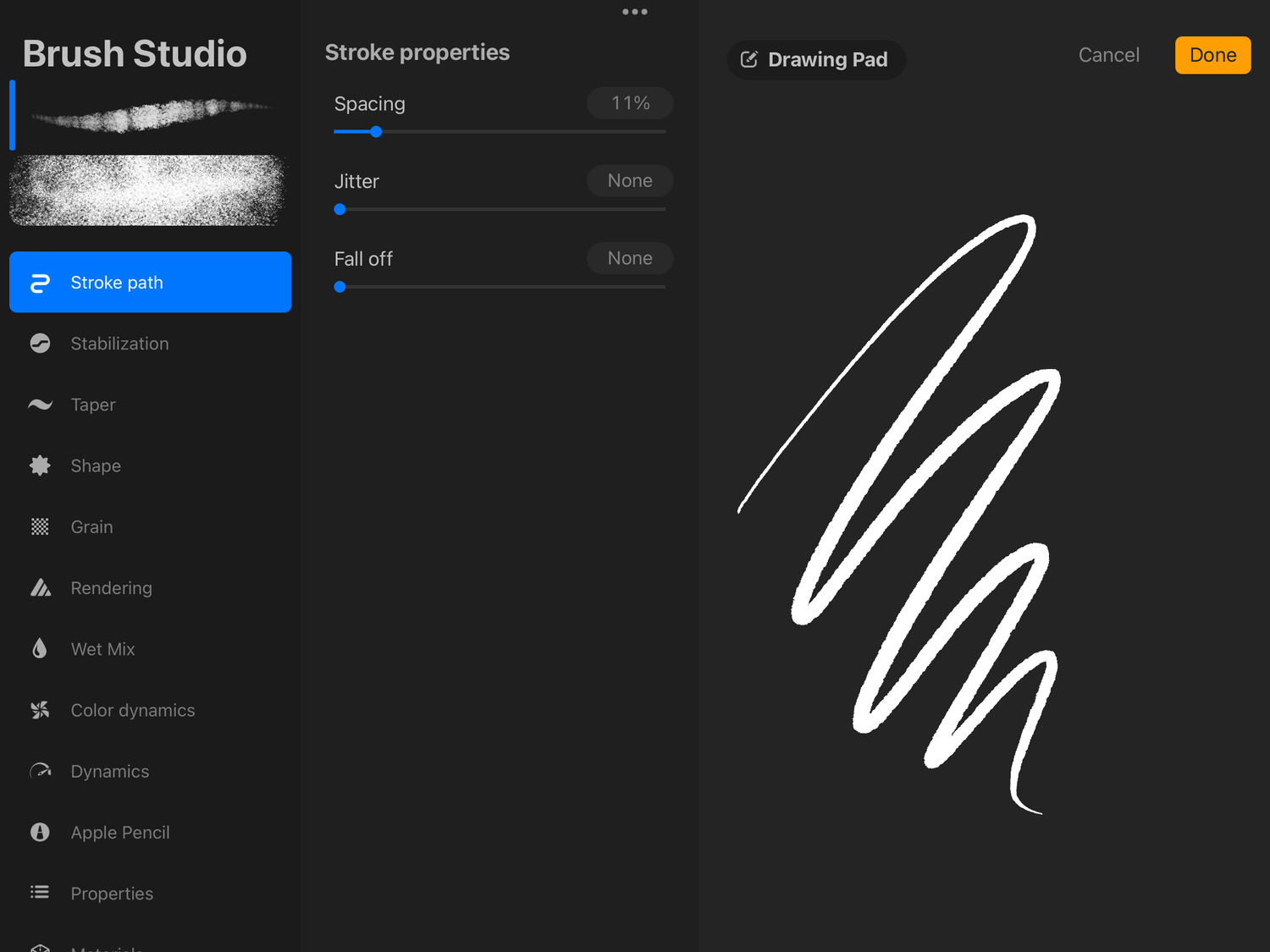The image size is (1270, 952).
Task: Select the Dynamics gauge icon
Action: click(40, 771)
